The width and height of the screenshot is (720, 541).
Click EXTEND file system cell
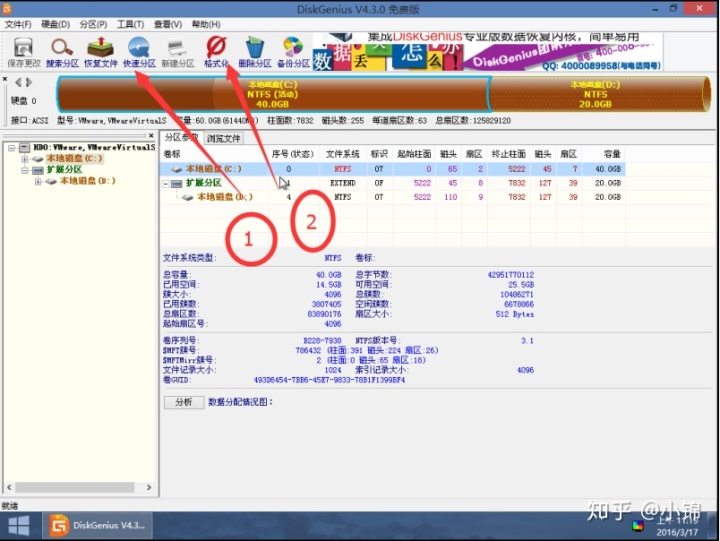343,183
